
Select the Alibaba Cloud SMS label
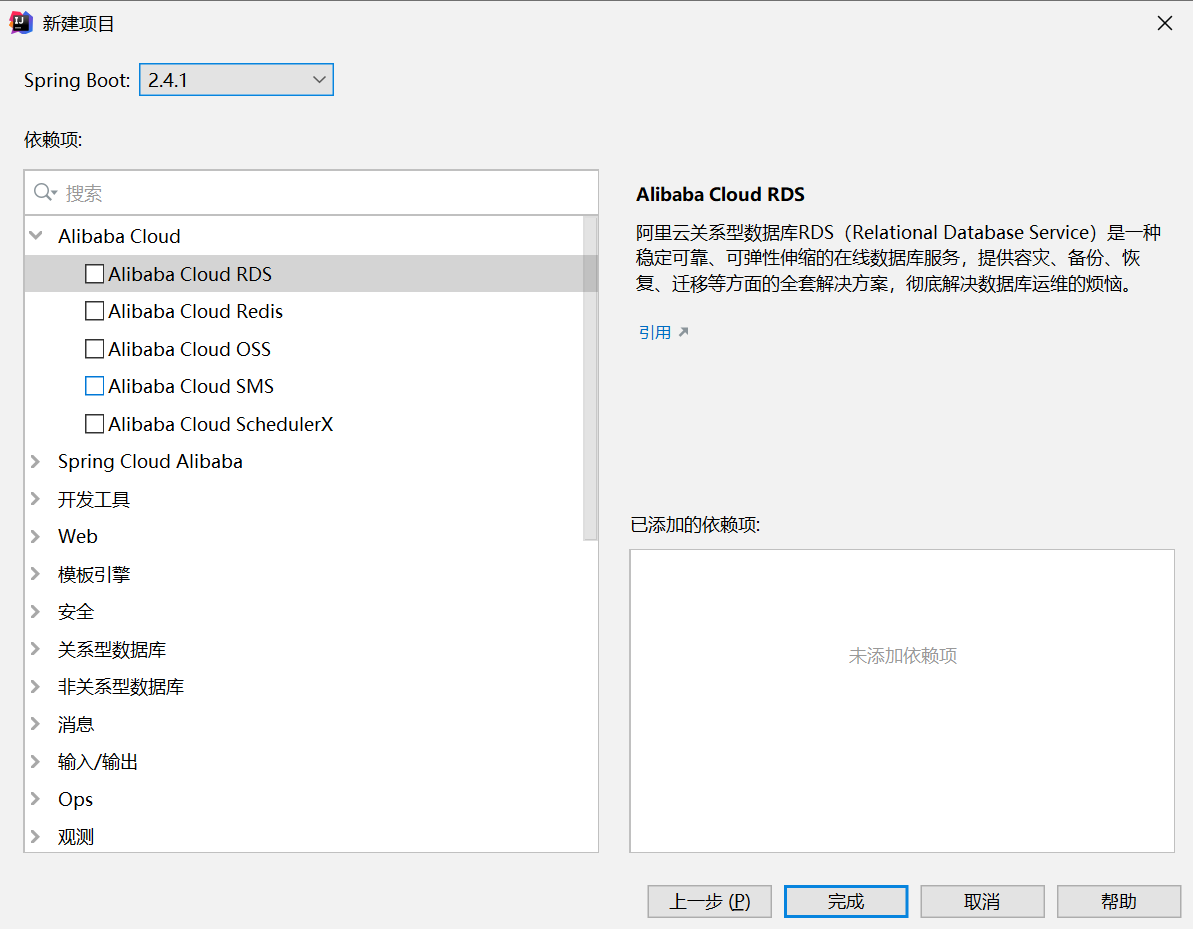(x=191, y=387)
